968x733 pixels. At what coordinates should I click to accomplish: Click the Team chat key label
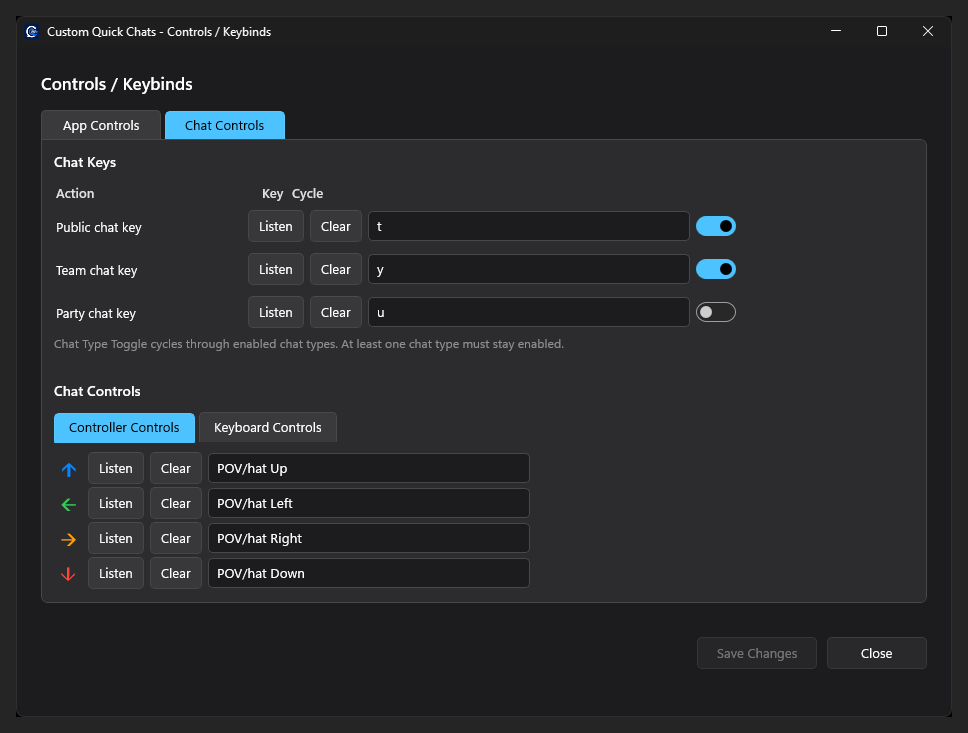tap(96, 270)
